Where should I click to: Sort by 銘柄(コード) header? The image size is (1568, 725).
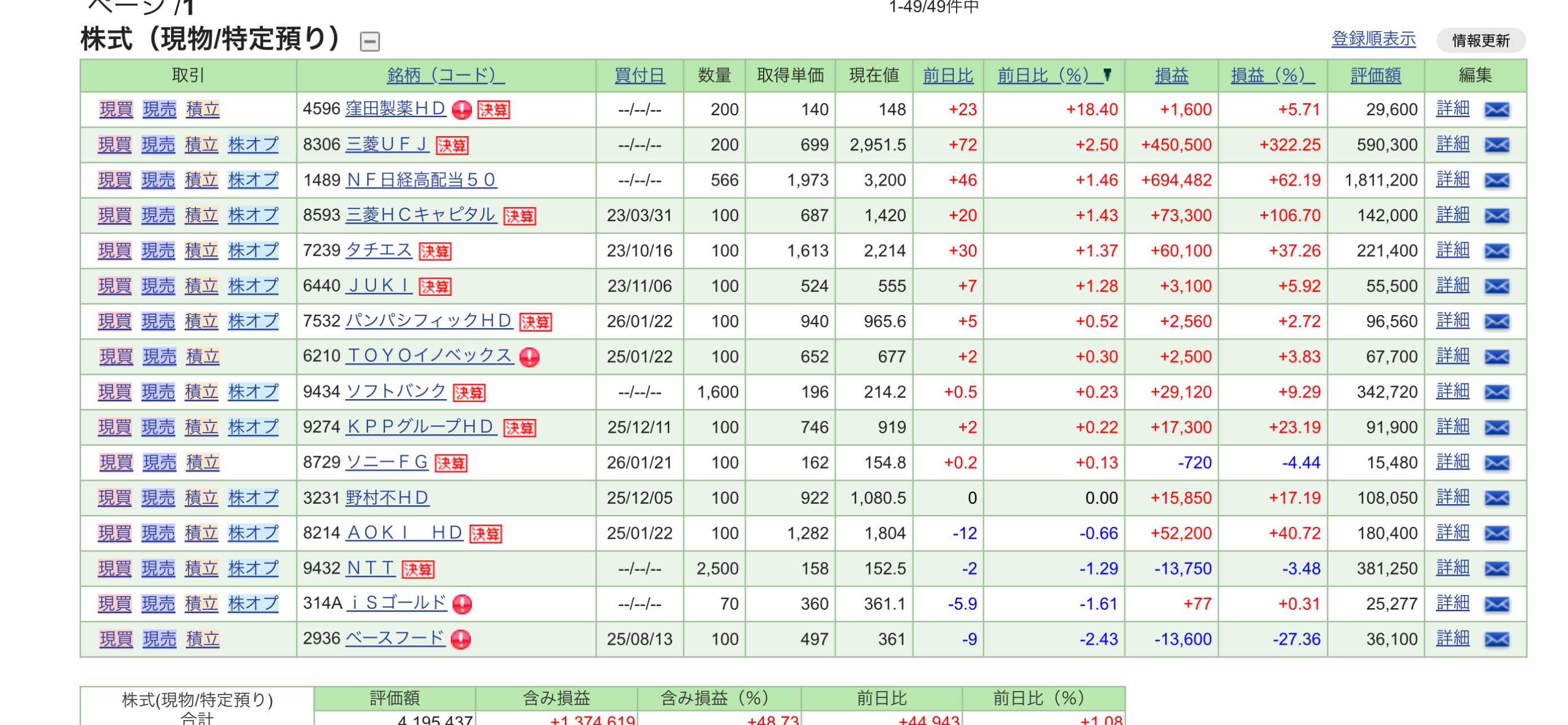(445, 76)
